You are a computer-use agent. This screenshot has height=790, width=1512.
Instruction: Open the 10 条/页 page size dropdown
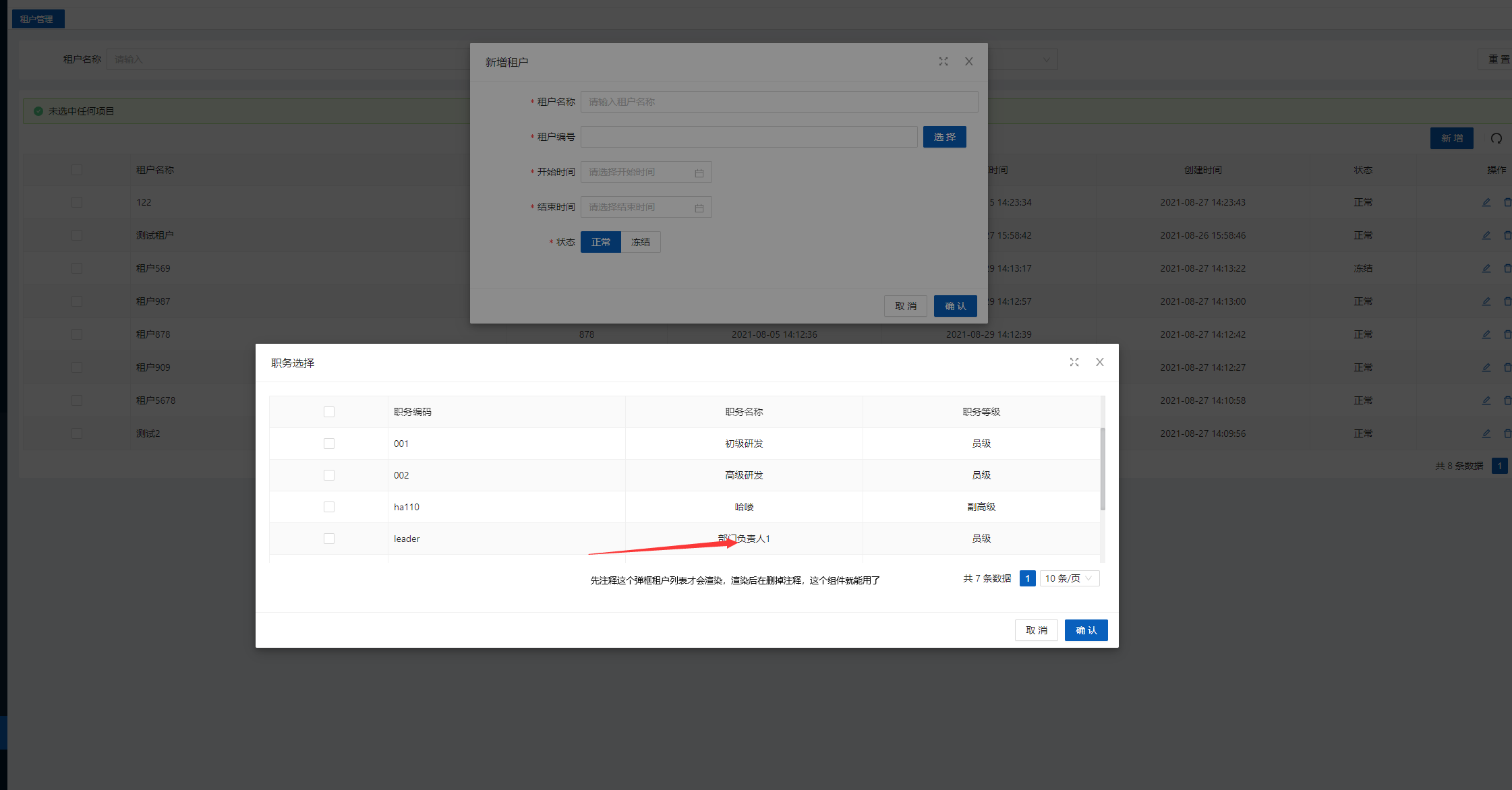tap(1069, 578)
